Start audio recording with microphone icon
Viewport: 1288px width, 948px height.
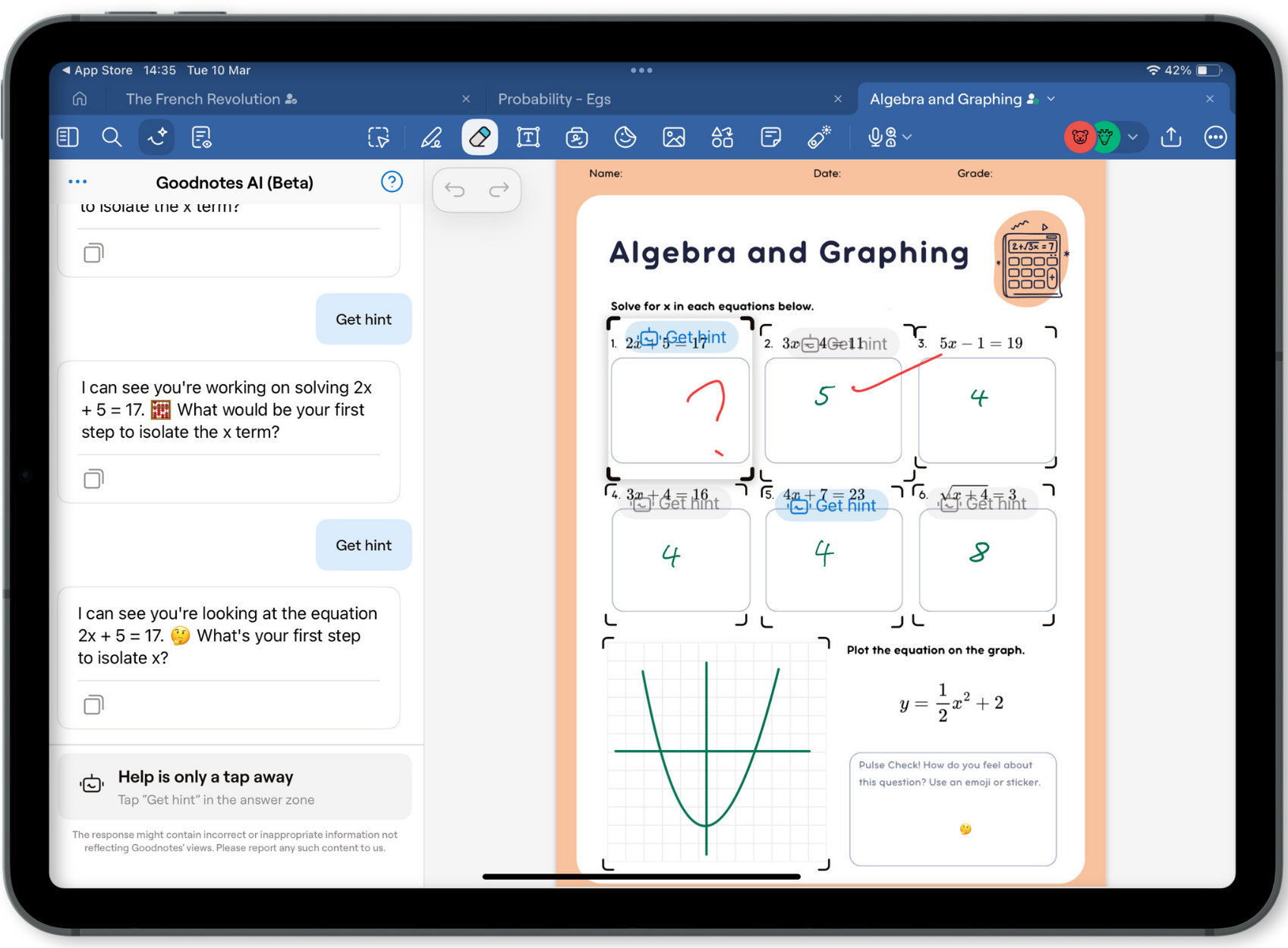(882, 137)
